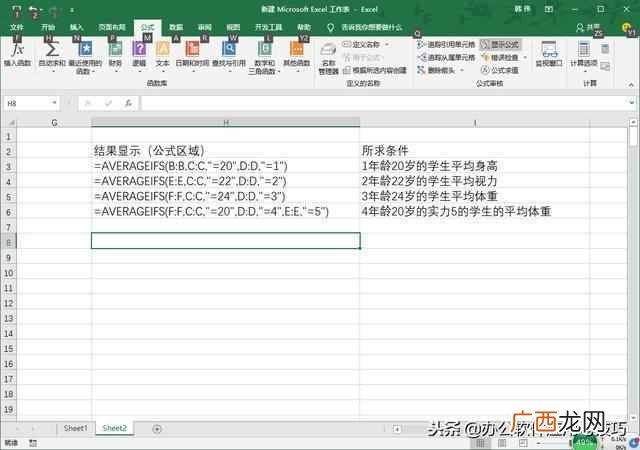640x450 pixels.
Task: Select column G header
Action: click(x=54, y=123)
